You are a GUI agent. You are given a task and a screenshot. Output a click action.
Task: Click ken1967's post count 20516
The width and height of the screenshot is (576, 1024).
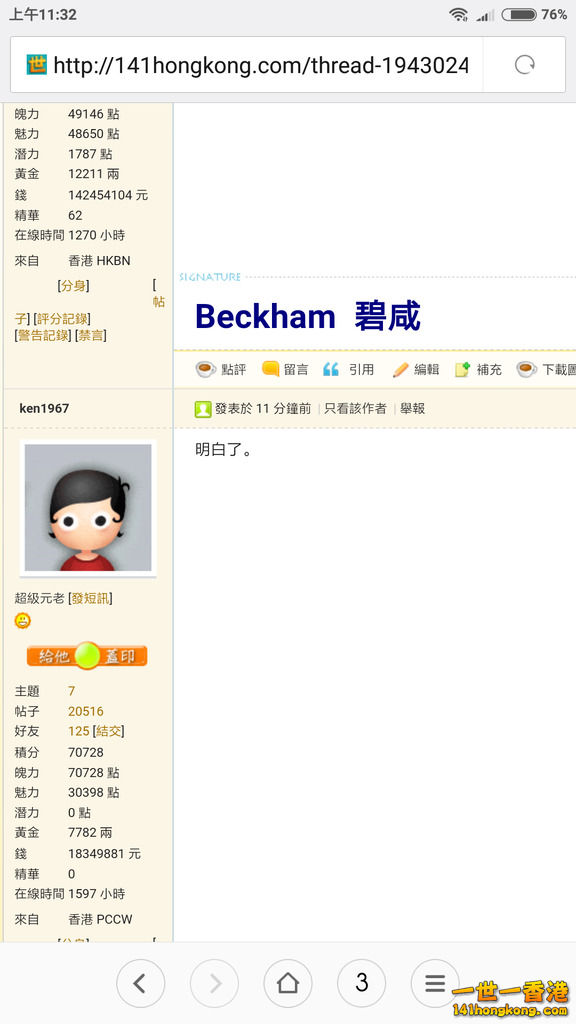(x=86, y=711)
